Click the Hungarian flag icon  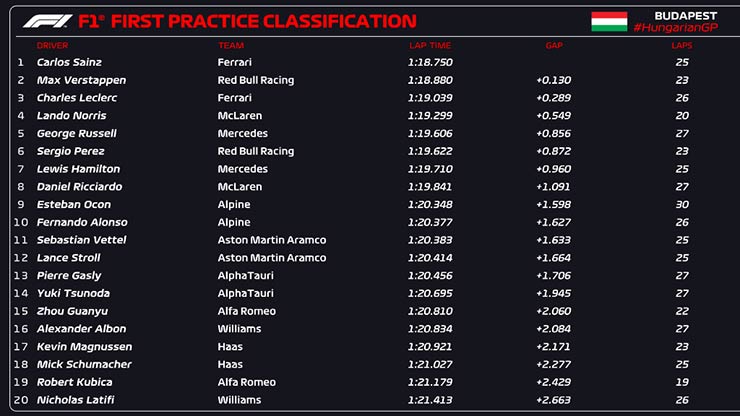[609, 21]
